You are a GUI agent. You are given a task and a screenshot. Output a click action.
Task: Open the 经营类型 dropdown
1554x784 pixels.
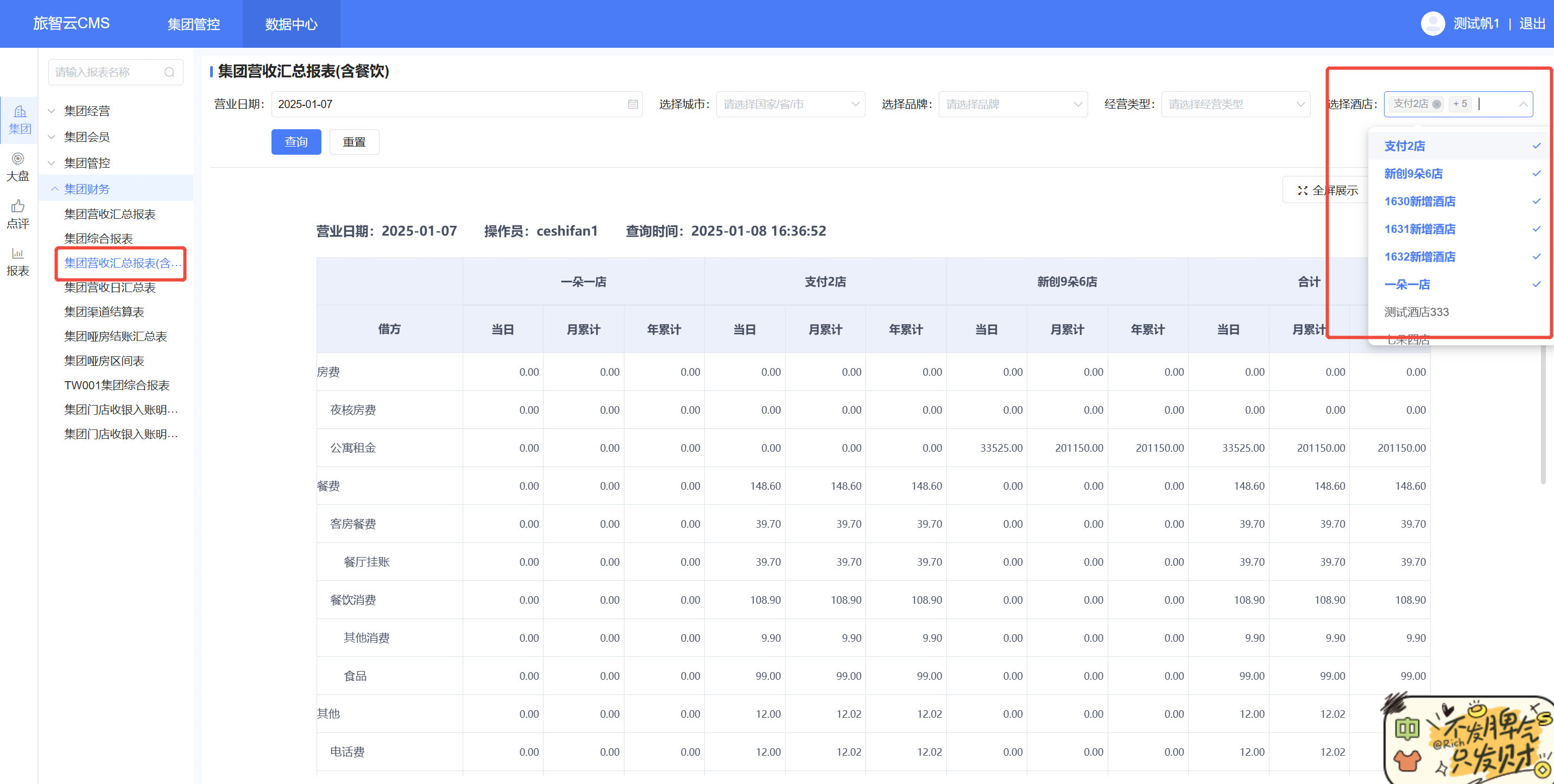coord(1235,104)
